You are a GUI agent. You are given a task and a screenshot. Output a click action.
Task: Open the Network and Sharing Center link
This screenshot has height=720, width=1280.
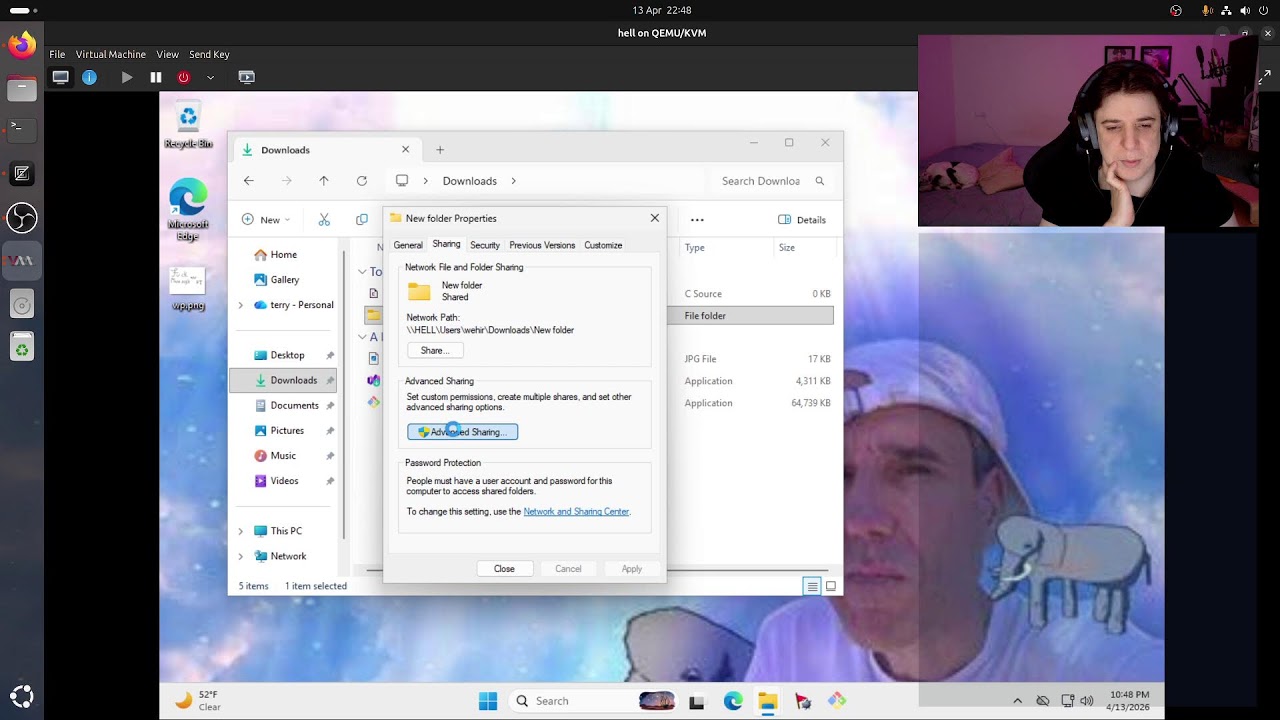(577, 512)
